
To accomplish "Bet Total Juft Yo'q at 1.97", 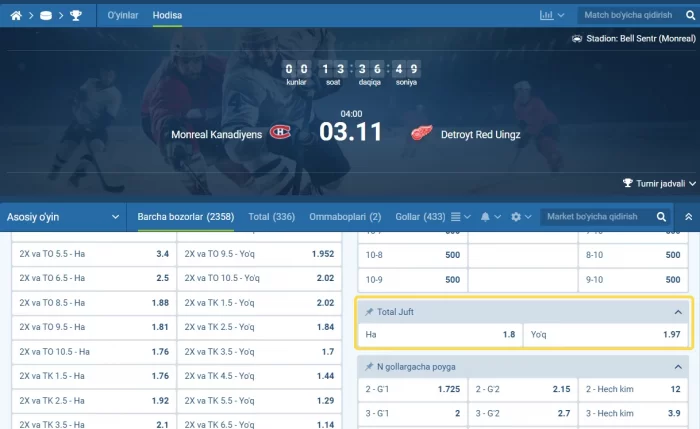I will coord(606,335).
